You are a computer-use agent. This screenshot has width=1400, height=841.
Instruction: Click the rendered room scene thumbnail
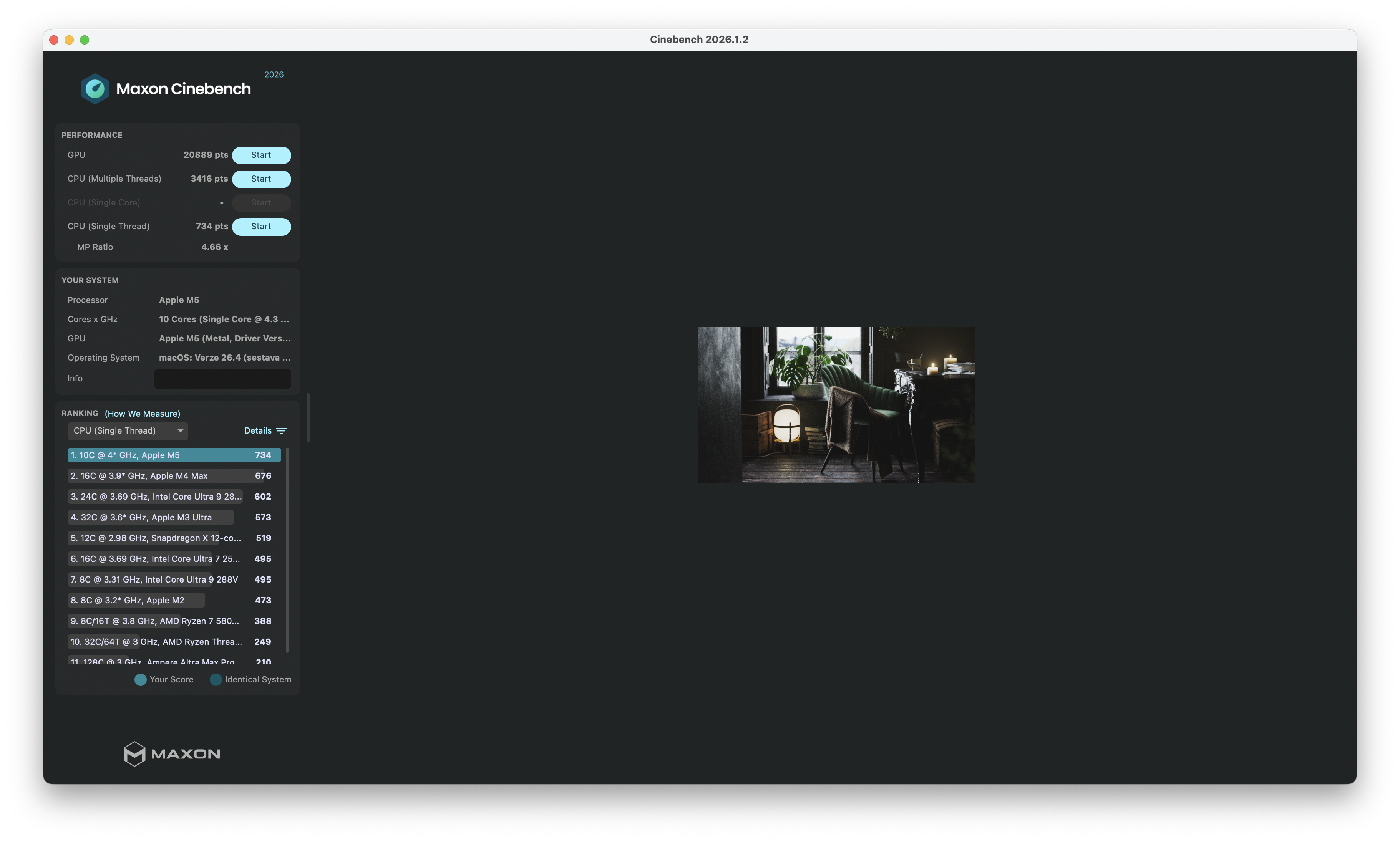[836, 405]
